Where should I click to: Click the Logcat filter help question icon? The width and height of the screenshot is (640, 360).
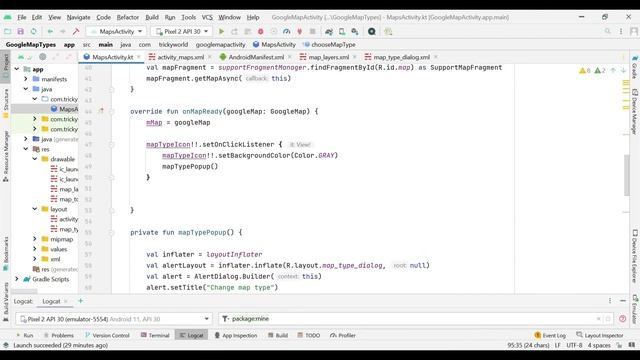[622, 319]
